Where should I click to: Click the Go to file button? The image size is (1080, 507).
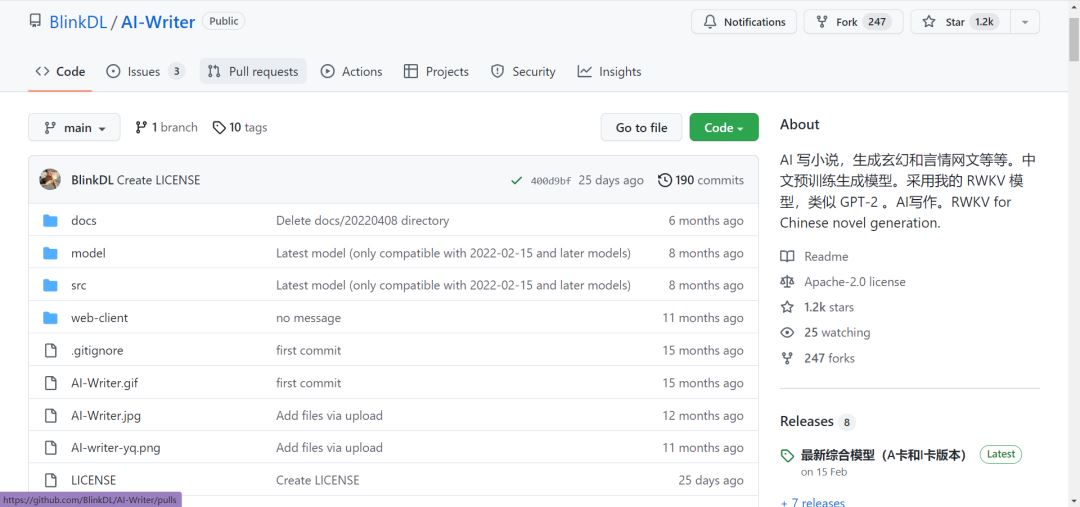(641, 127)
